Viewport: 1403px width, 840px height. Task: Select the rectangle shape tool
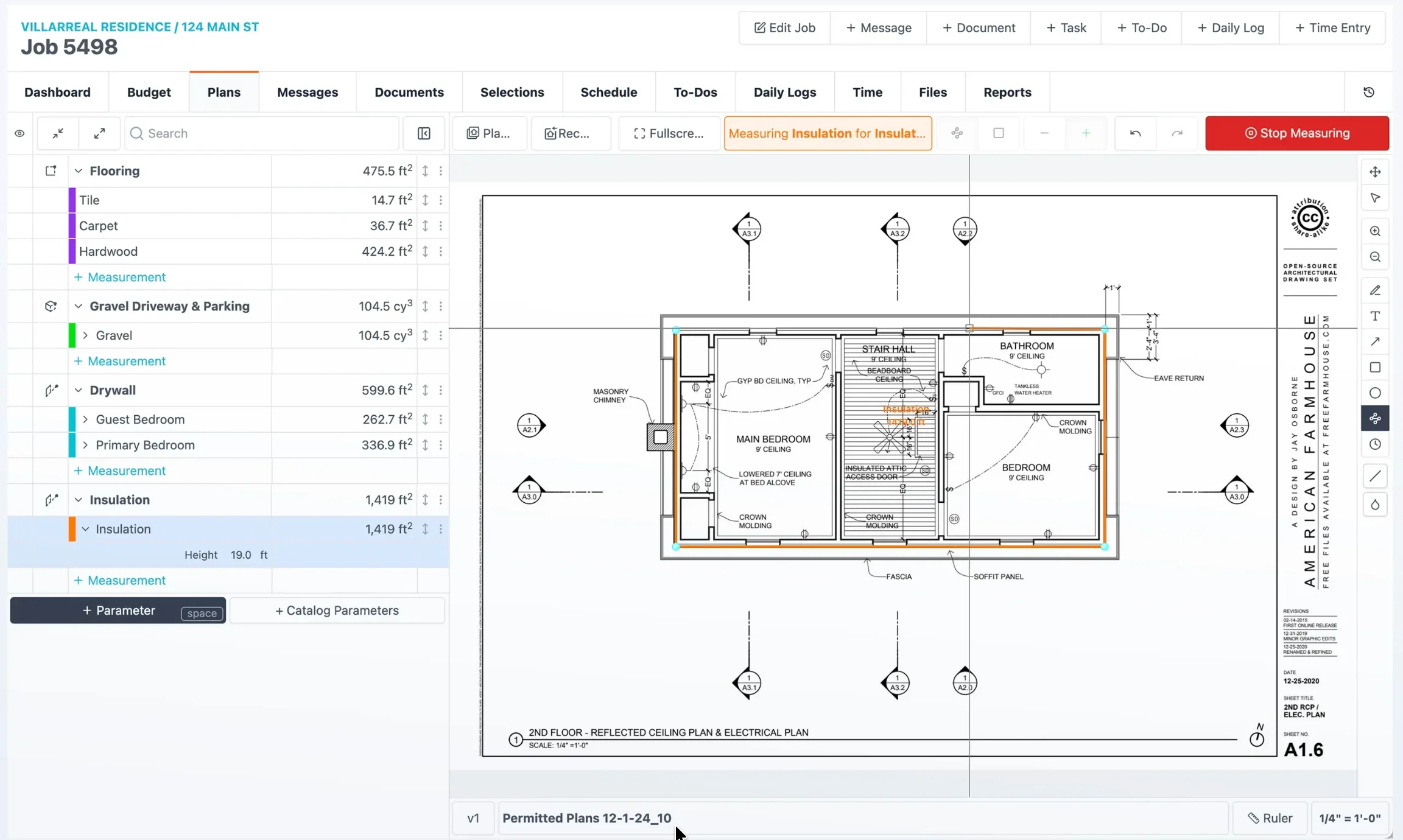[1375, 367]
